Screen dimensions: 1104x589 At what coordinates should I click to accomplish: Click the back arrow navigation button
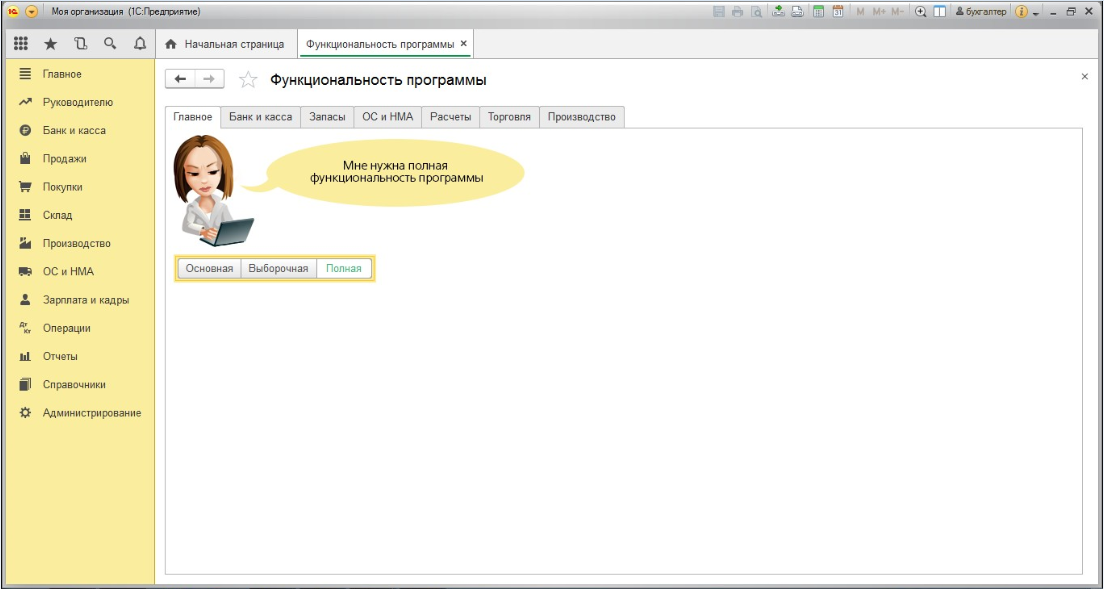coord(180,79)
